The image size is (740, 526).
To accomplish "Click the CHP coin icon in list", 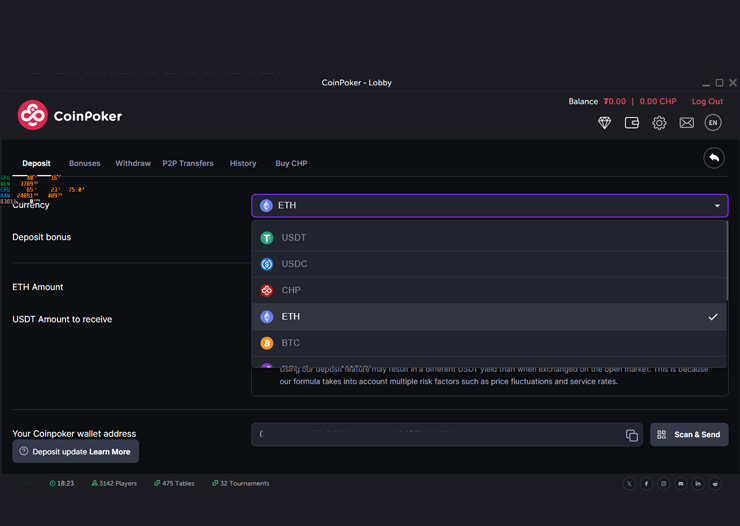I will (x=267, y=291).
